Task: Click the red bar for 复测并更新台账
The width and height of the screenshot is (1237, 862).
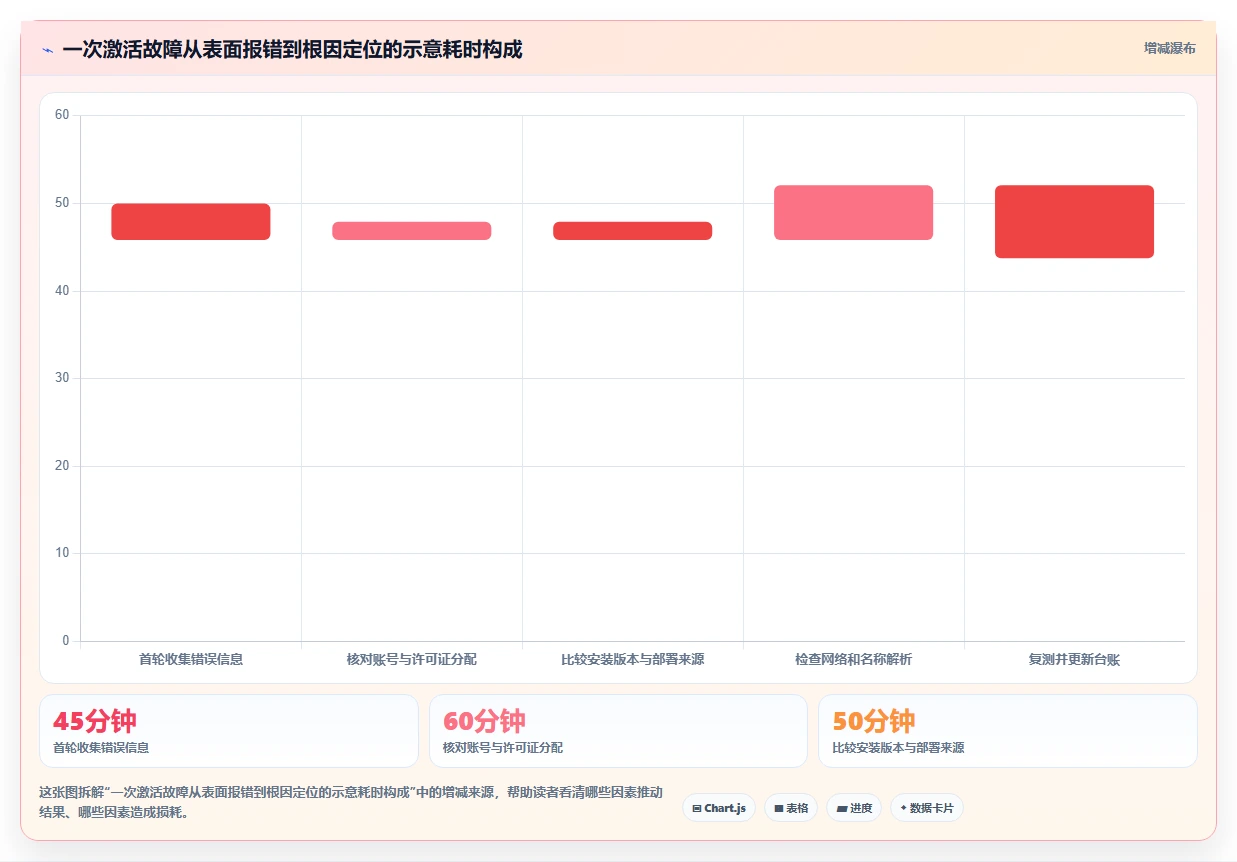Action: coord(1075,222)
